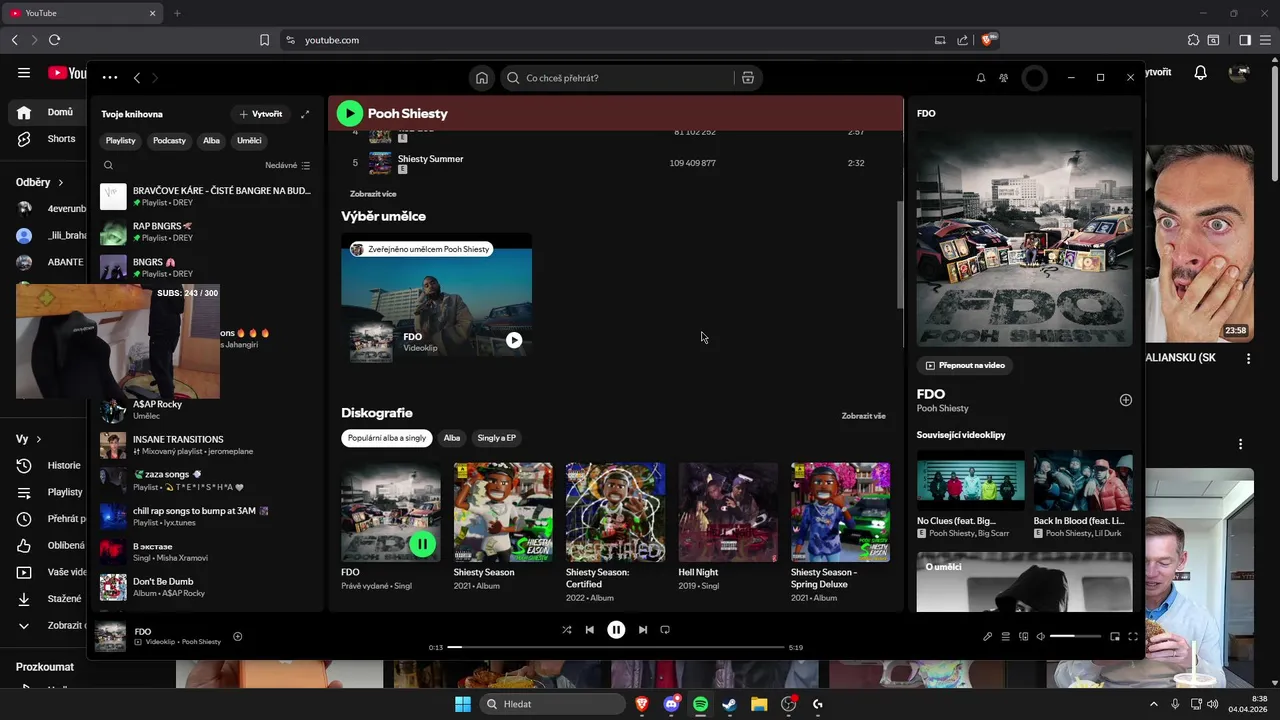Open Spotify notifications bell
Viewport: 1280px width, 720px height.
pos(981,78)
